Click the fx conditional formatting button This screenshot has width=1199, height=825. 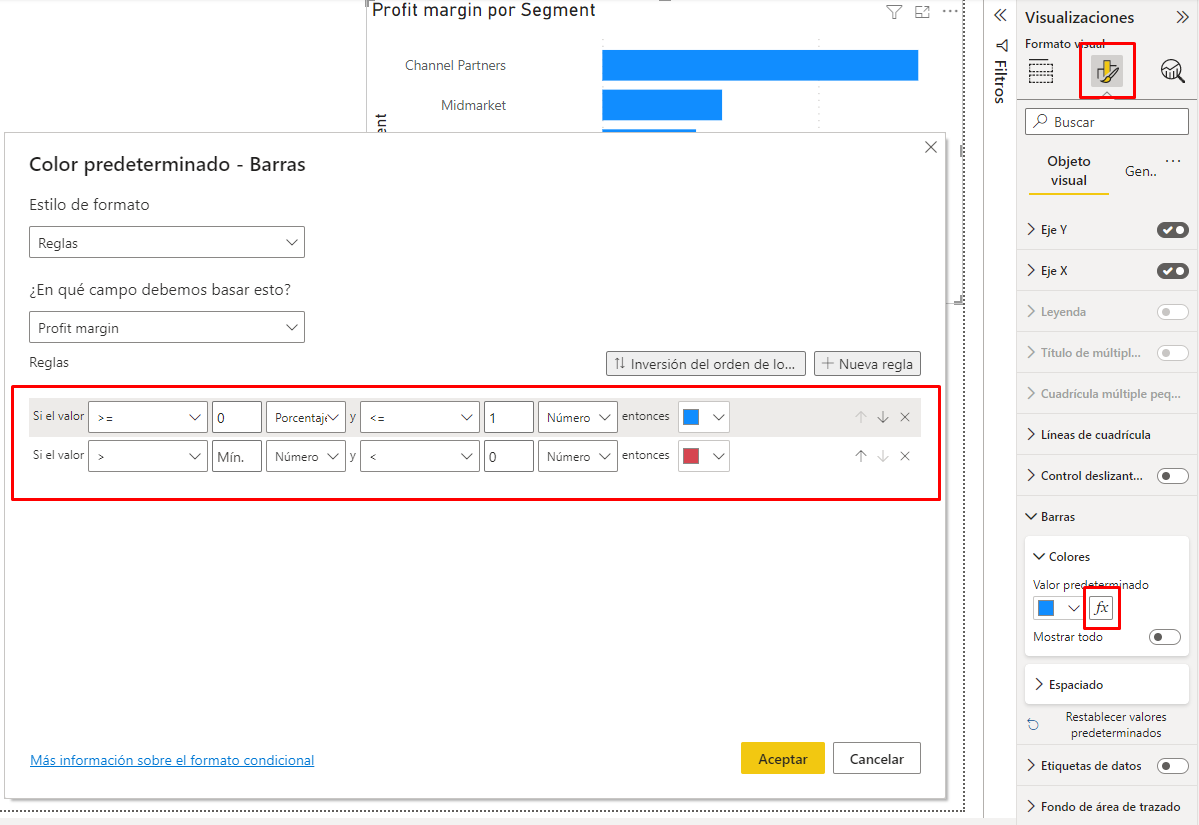[x=1101, y=608]
